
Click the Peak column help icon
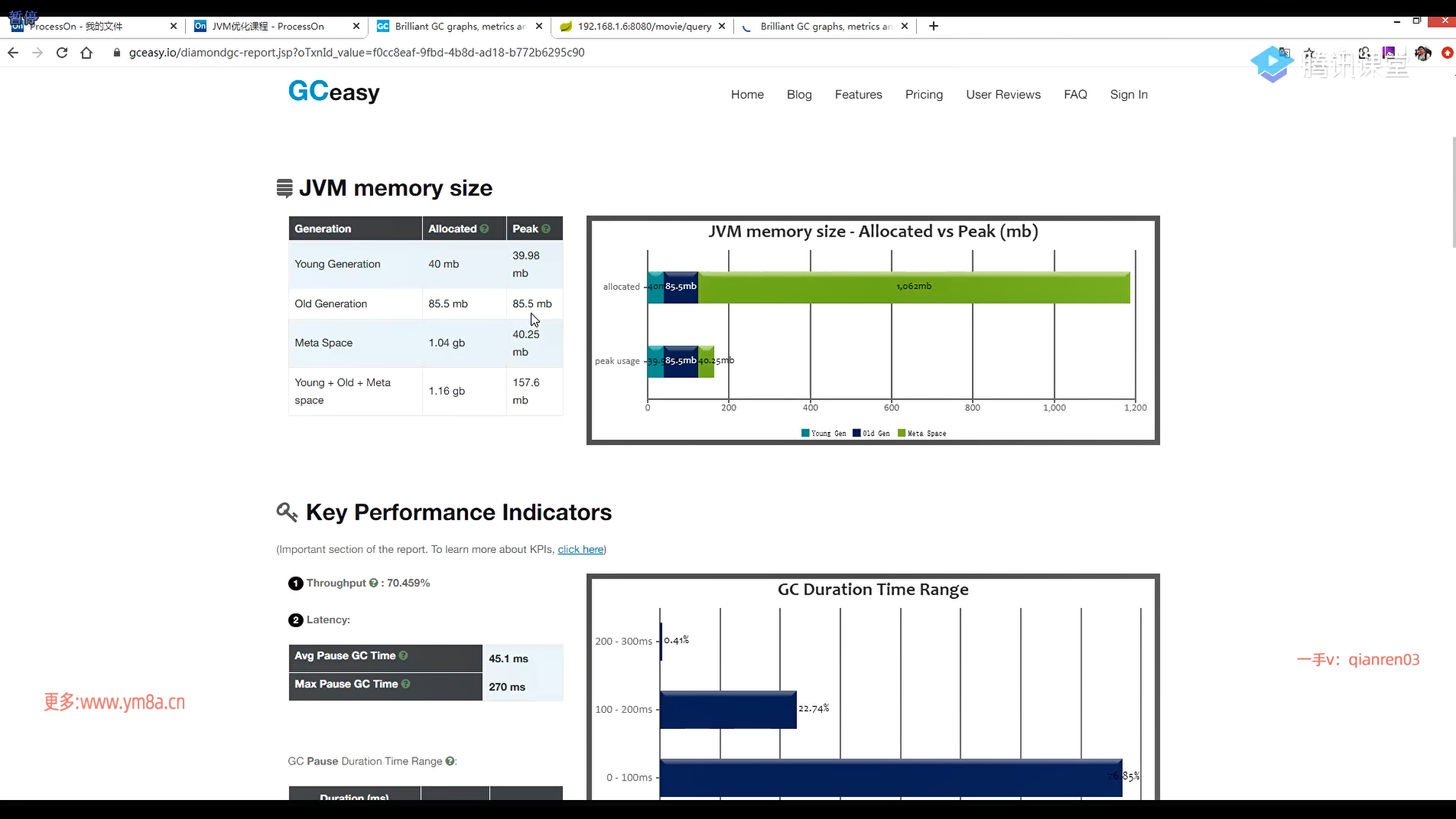545,228
